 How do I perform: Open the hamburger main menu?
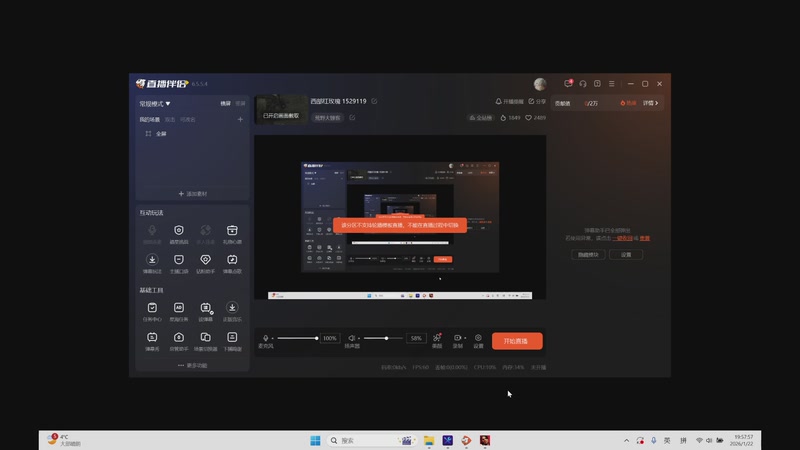611,84
